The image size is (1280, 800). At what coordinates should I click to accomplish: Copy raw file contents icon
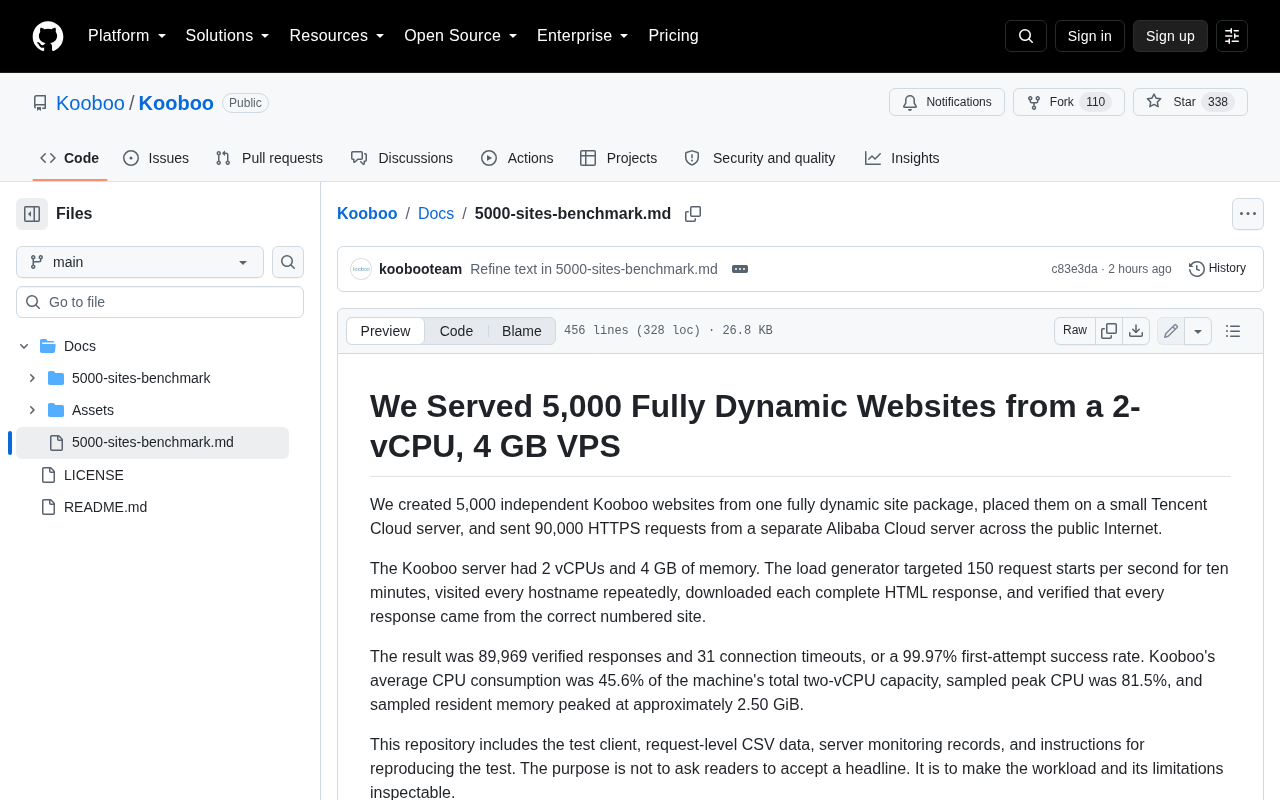(x=1109, y=331)
